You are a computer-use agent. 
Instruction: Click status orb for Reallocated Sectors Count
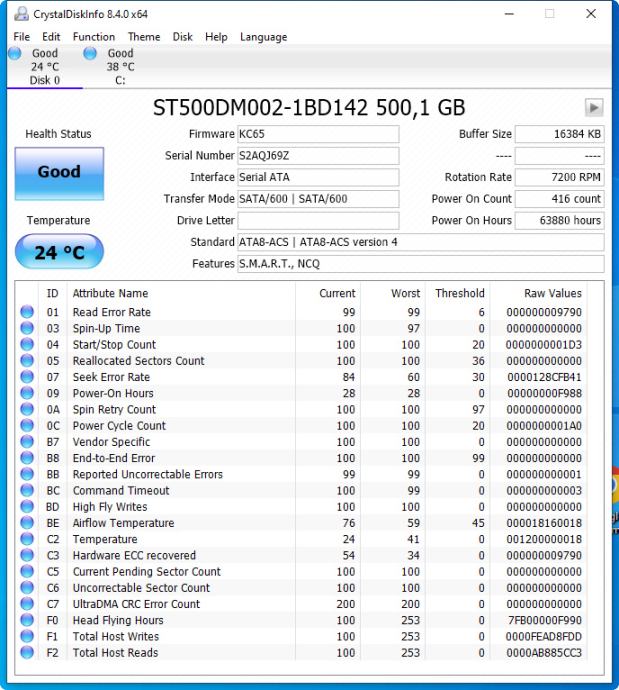click(x=27, y=360)
